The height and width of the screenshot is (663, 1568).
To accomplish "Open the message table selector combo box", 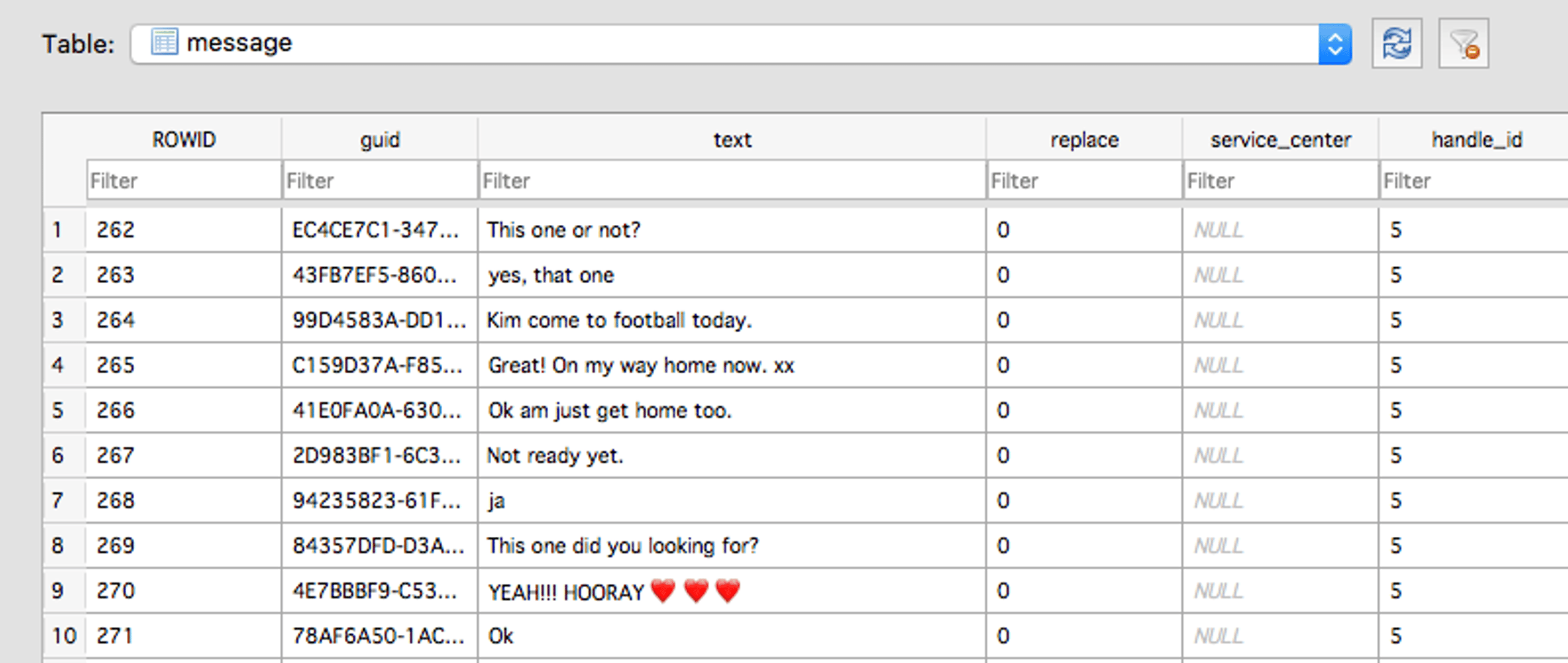I will click(x=741, y=44).
